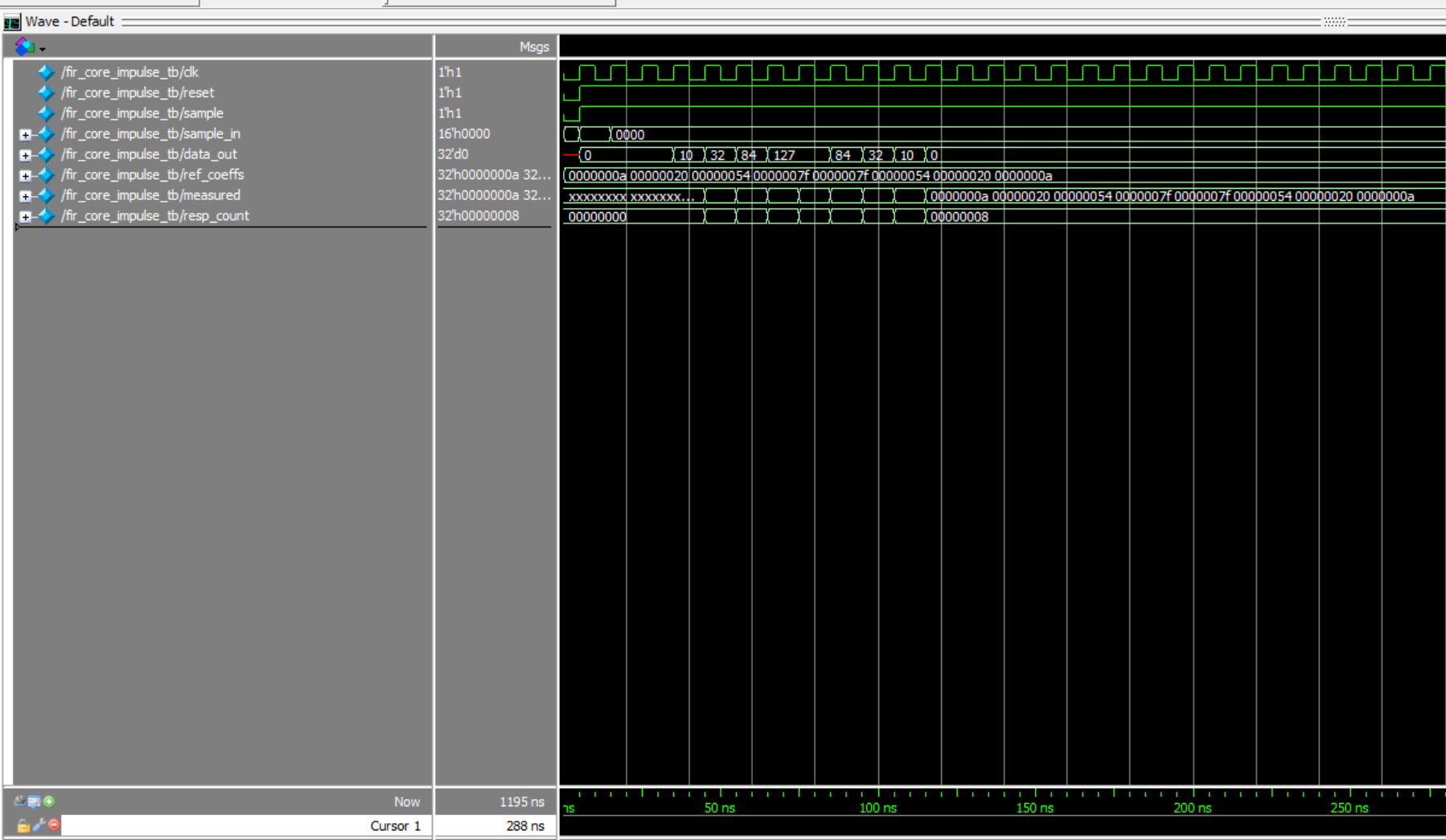The image size is (1446, 840).
Task: Expand the data_out bus in the signal list
Action: pyautogui.click(x=26, y=154)
